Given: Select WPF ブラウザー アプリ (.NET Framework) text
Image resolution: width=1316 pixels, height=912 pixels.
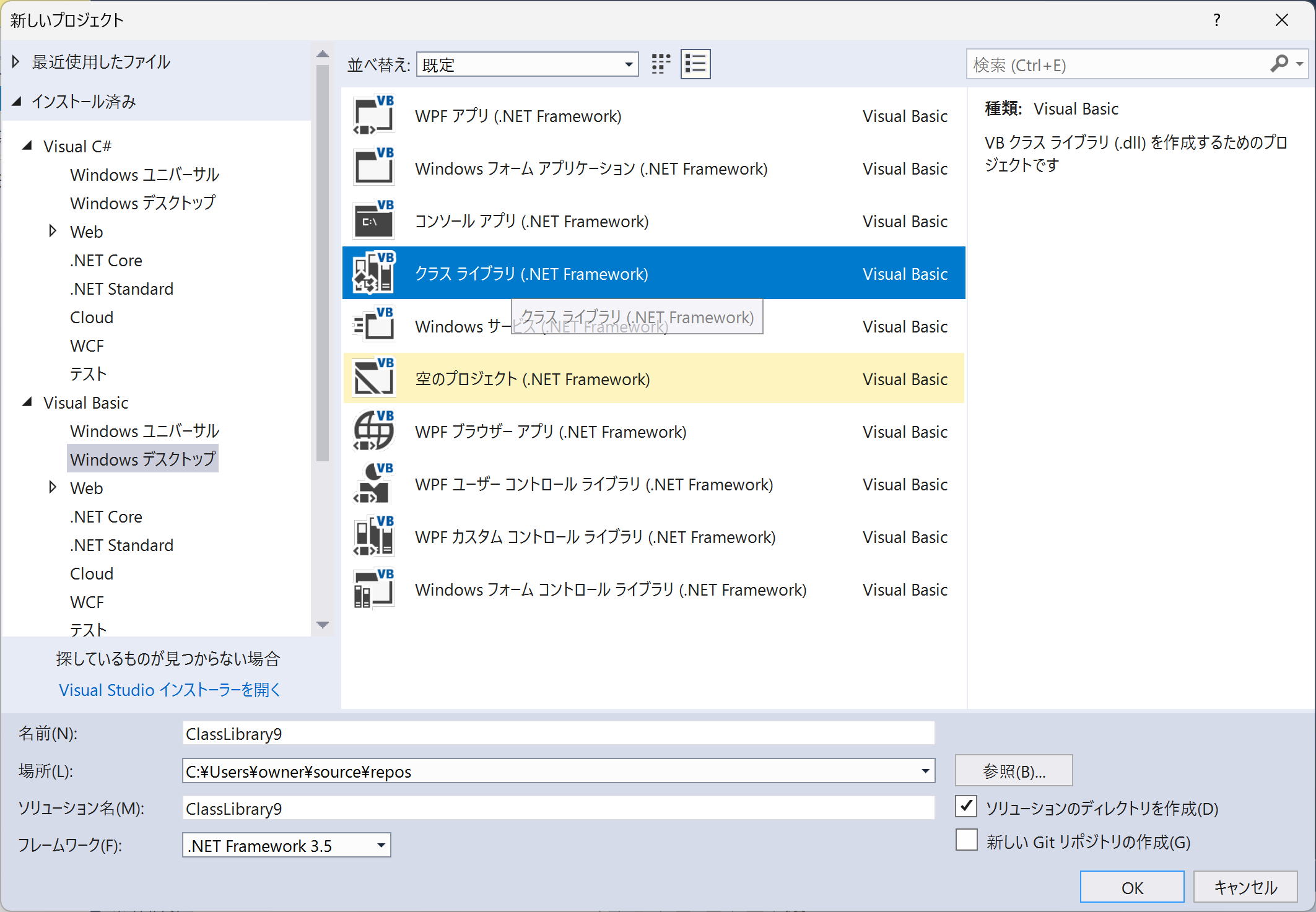Looking at the screenshot, I should click(550, 432).
